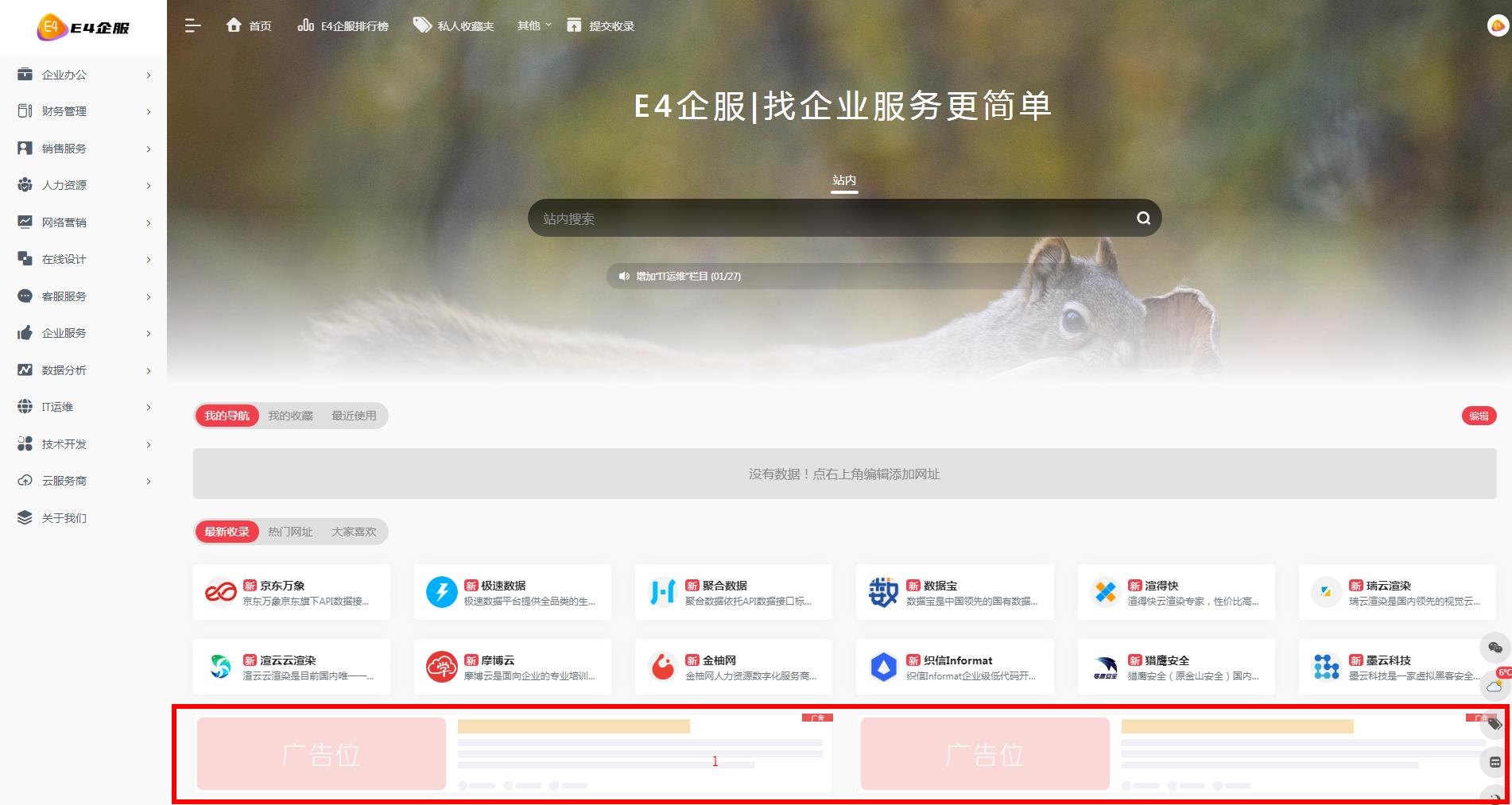
Task: Open the 聚合数据 site card title
Action: (x=724, y=586)
